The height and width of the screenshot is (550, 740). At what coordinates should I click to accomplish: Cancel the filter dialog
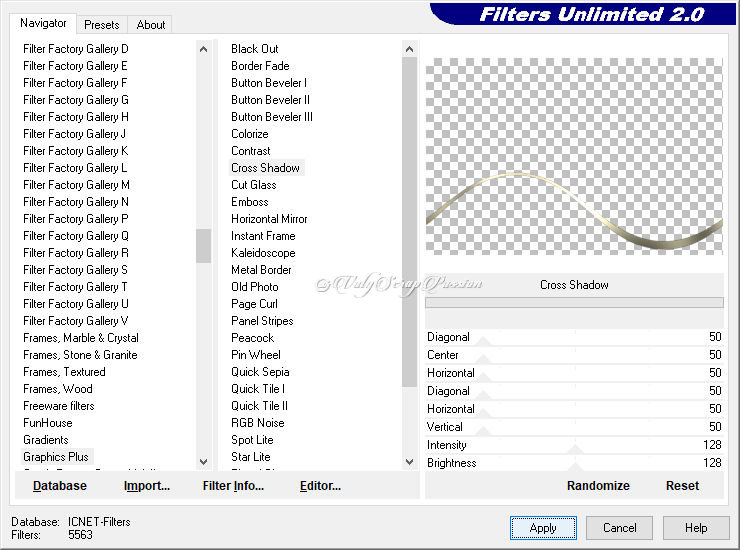tap(619, 528)
